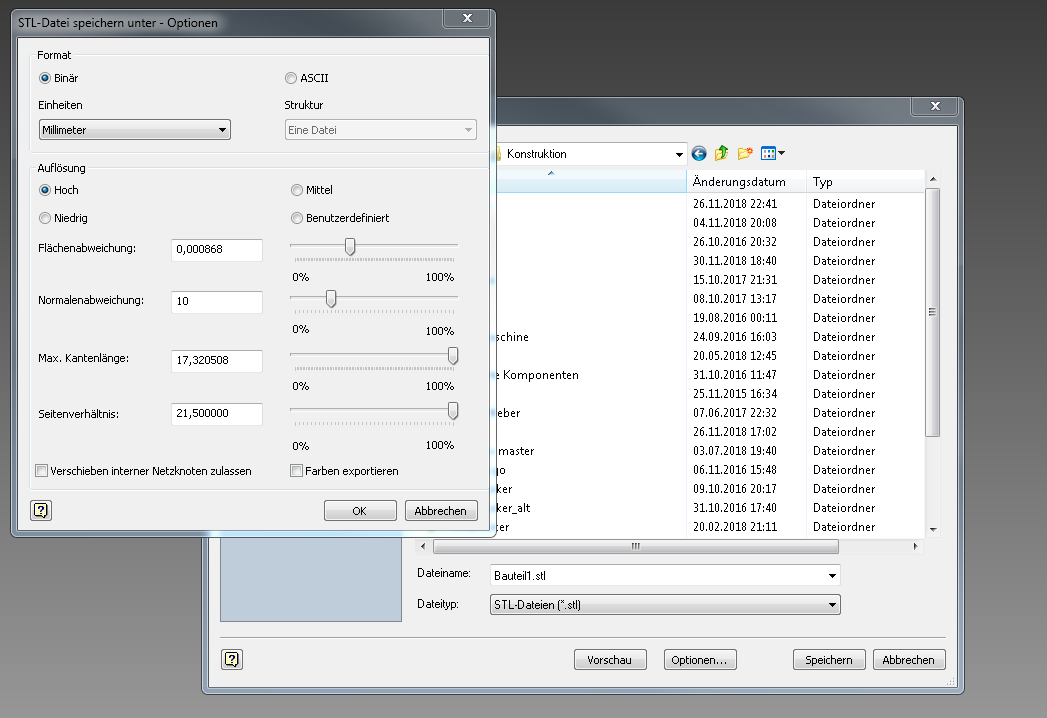Open the view menu icon
Image resolution: width=1047 pixels, height=718 pixels.
[x=773, y=154]
